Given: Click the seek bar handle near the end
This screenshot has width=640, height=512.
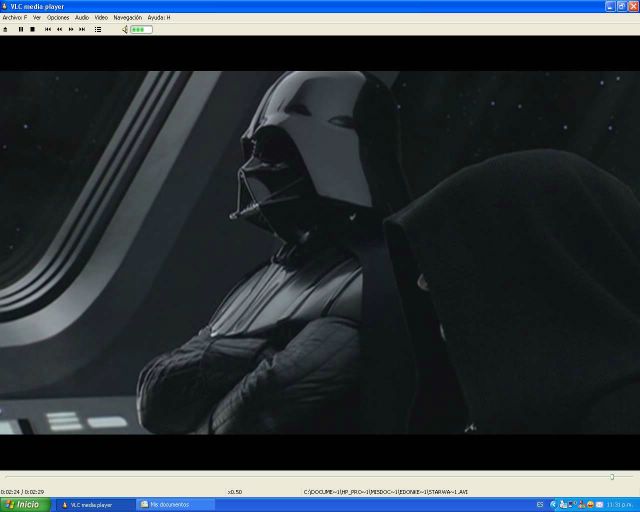Looking at the screenshot, I should coord(612,476).
